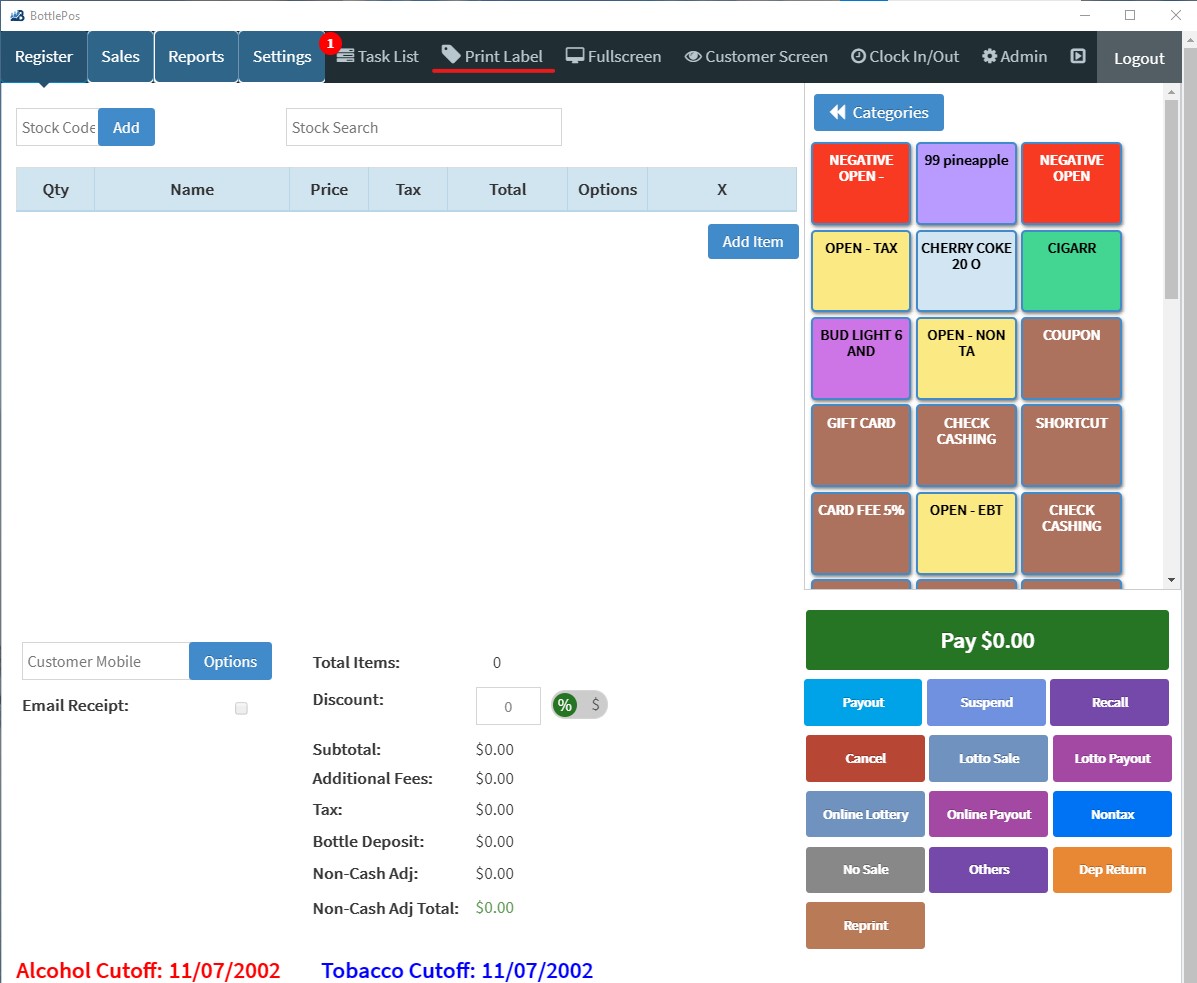
Task: Open customer Options menu
Action: click(x=230, y=661)
